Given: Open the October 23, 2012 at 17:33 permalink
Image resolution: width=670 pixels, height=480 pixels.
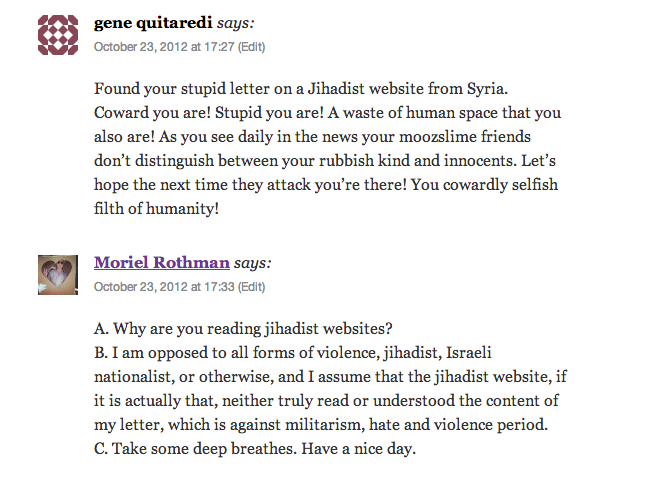Looking at the screenshot, I should 163,286.
